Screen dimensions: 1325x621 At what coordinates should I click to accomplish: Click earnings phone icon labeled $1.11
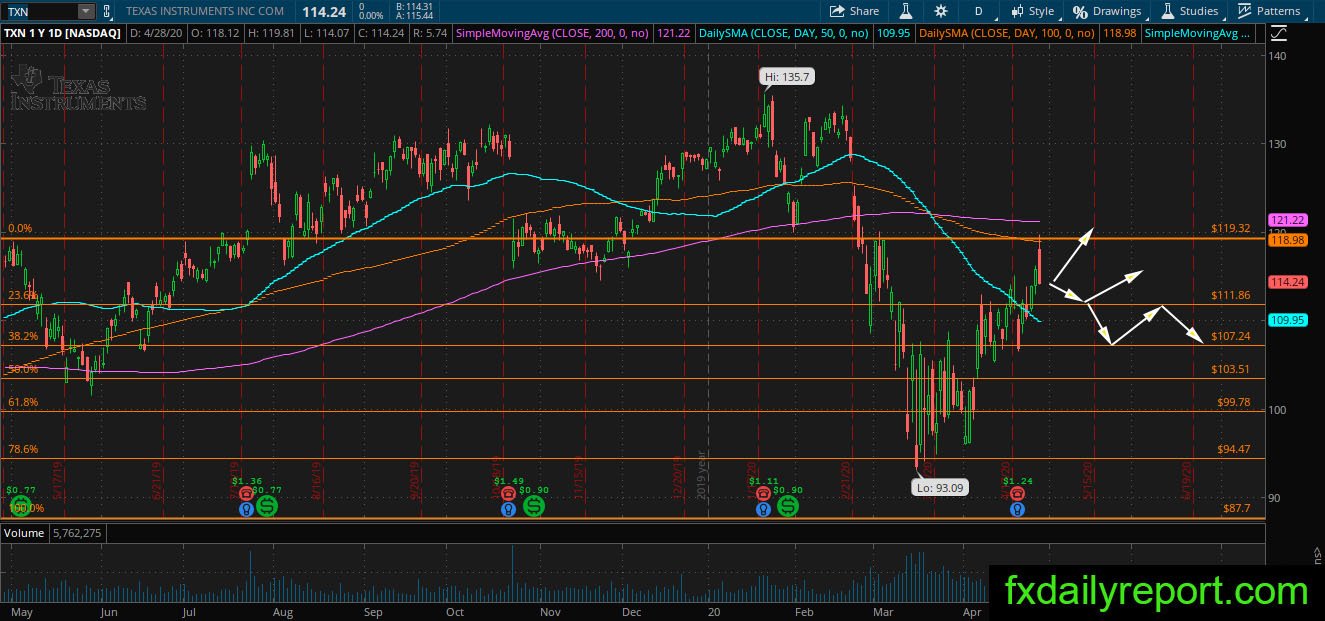[x=763, y=494]
